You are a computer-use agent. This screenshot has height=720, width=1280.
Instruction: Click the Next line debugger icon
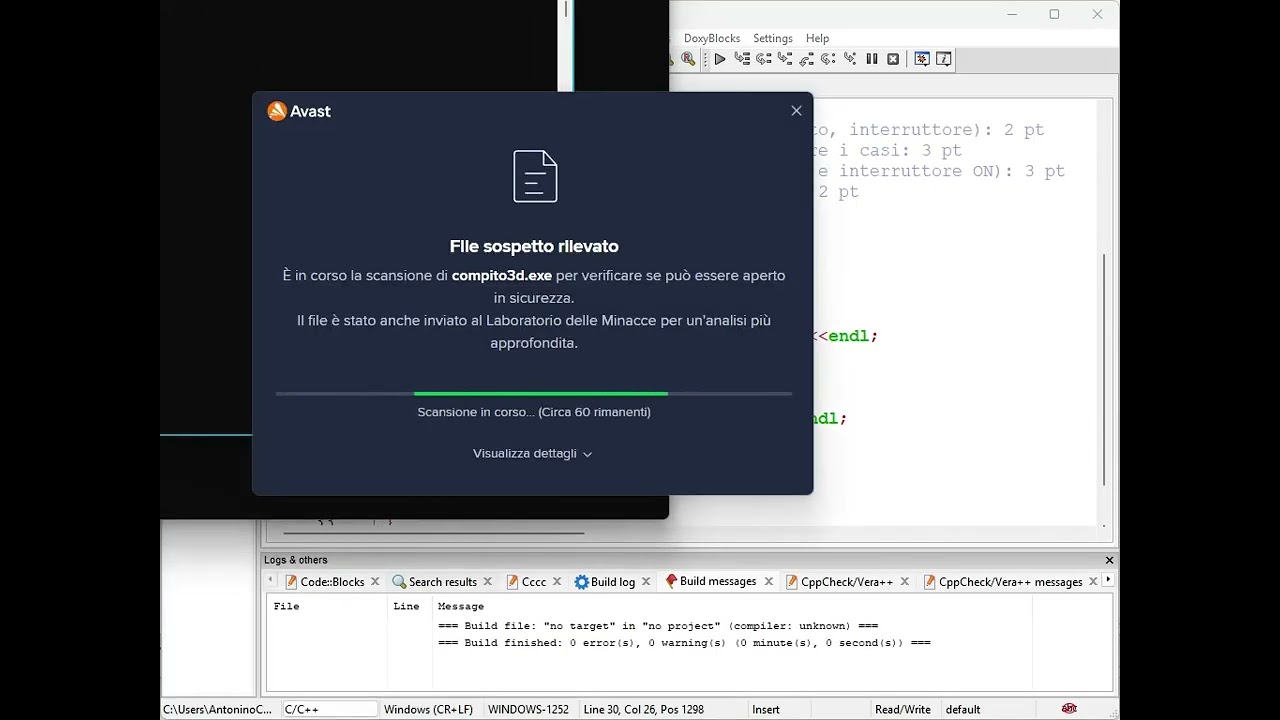pyautogui.click(x=763, y=59)
